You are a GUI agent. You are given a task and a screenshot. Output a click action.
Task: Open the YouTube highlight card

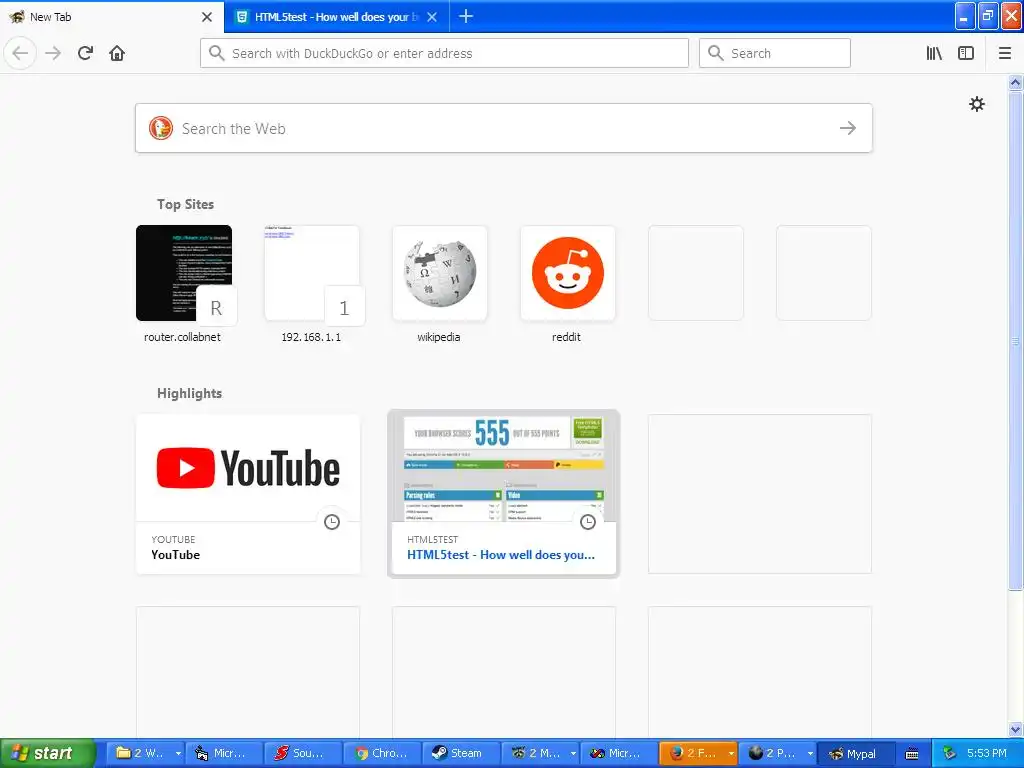pyautogui.click(x=248, y=494)
